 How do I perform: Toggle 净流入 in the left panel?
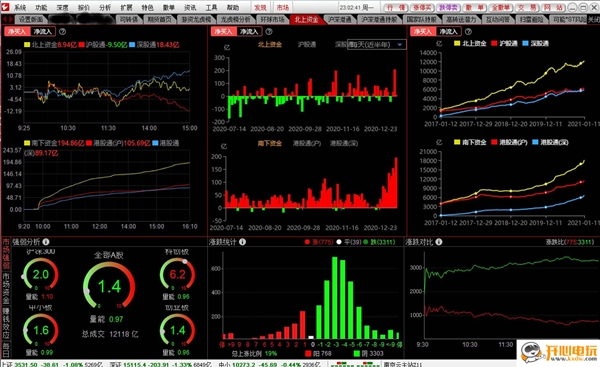(42, 32)
